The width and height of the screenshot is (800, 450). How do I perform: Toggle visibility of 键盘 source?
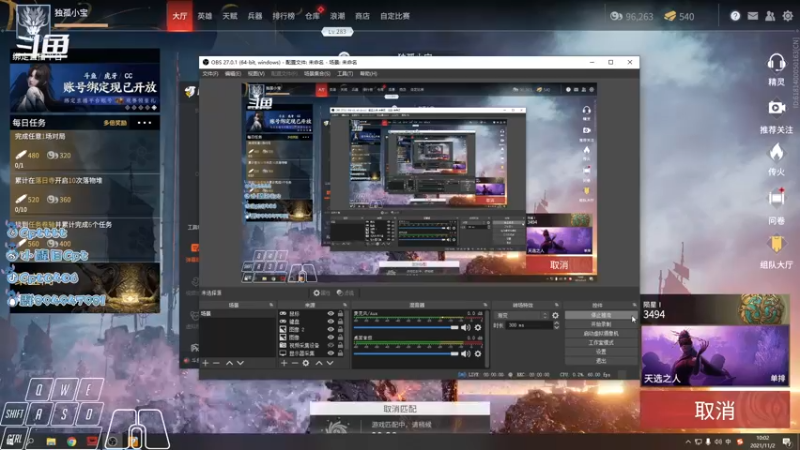click(x=331, y=321)
